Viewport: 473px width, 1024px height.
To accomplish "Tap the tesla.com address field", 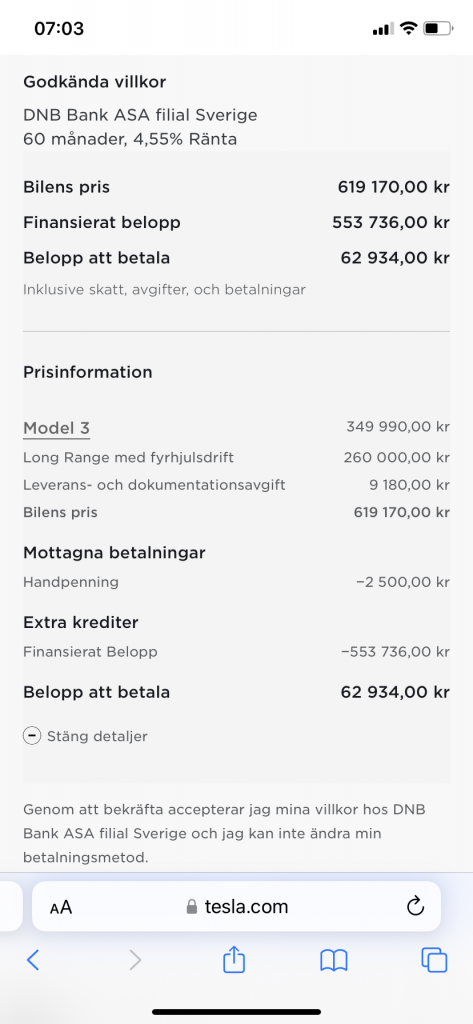I will 236,906.
